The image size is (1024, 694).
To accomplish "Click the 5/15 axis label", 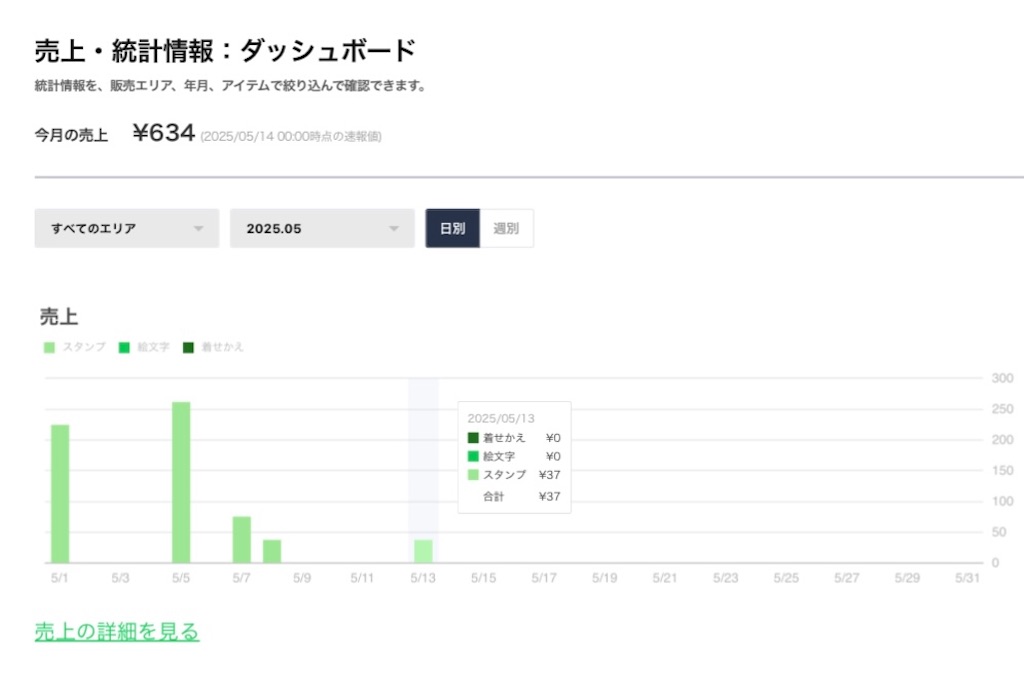I will click(x=483, y=578).
